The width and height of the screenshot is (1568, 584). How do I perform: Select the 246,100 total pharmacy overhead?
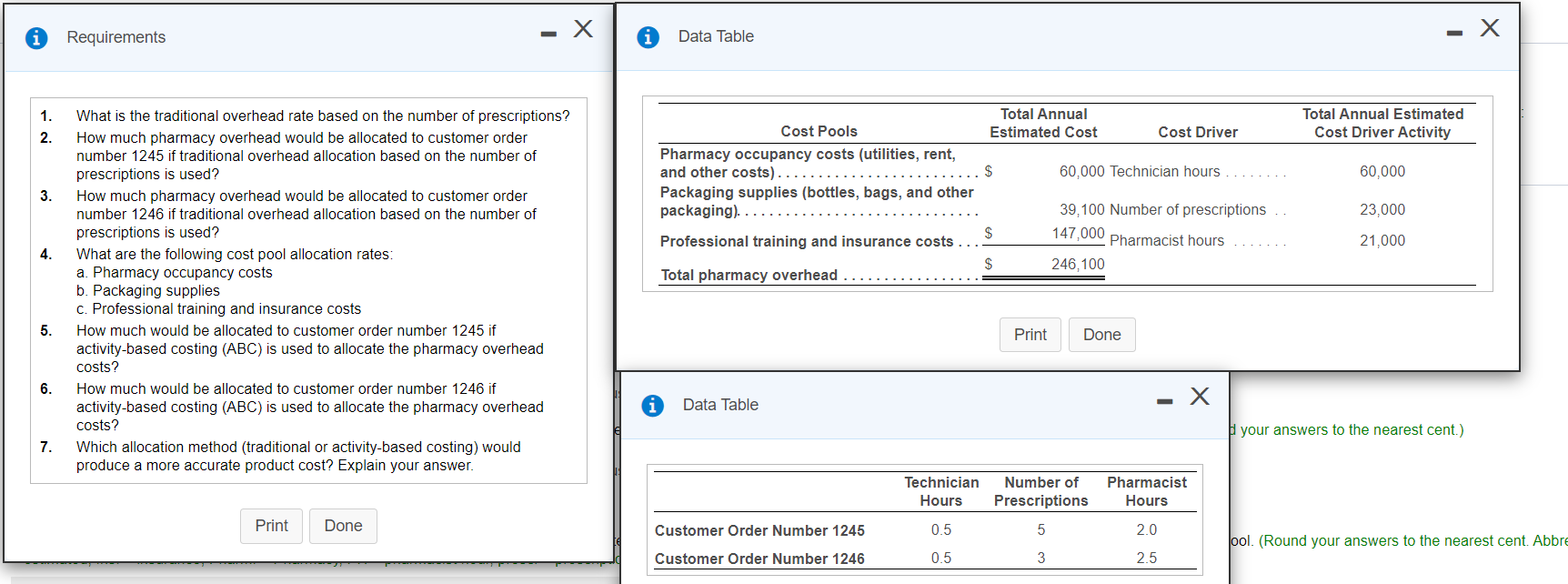point(1078,264)
